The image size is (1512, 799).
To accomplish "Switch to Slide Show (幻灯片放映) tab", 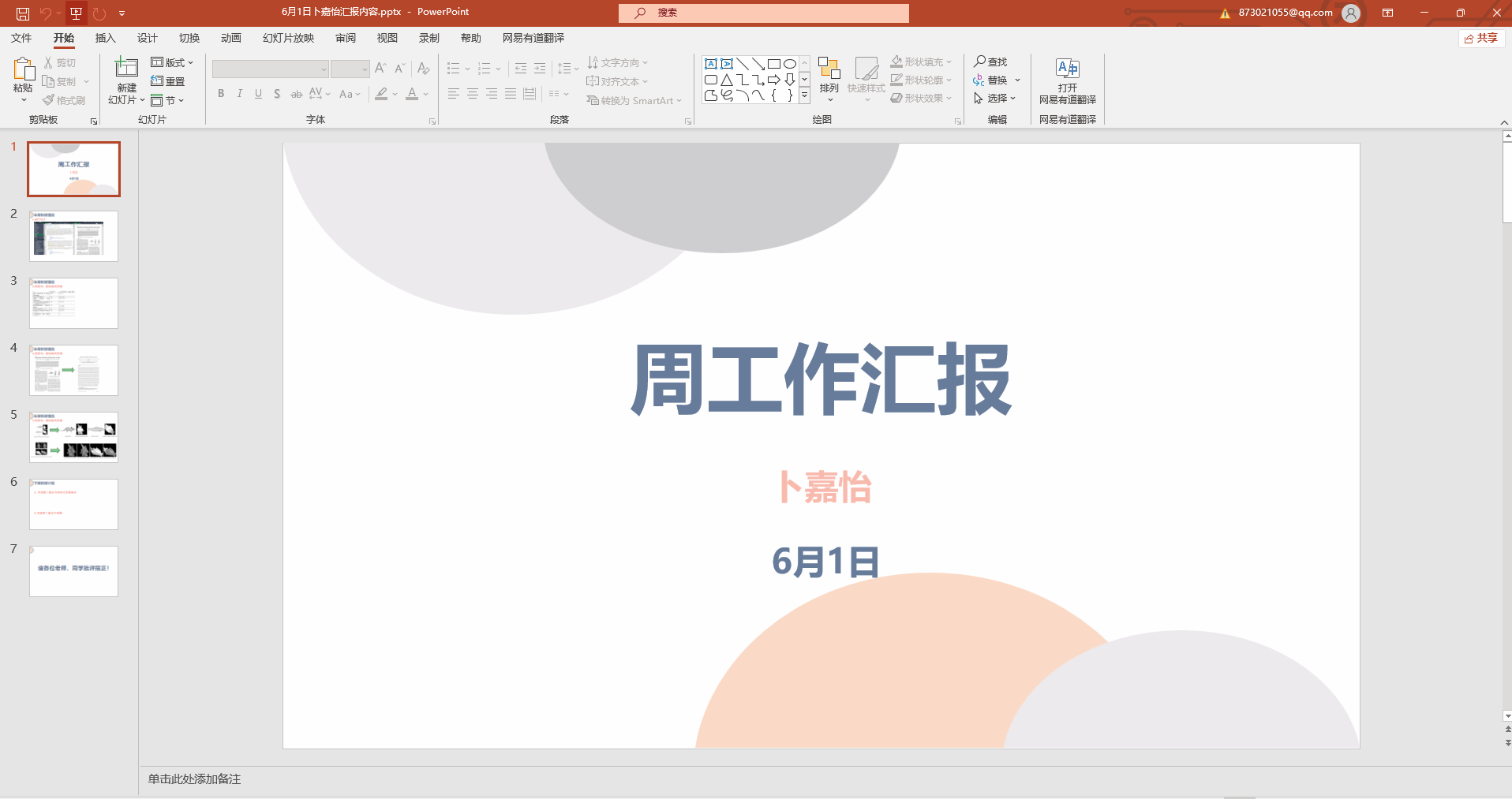I will pyautogui.click(x=288, y=38).
